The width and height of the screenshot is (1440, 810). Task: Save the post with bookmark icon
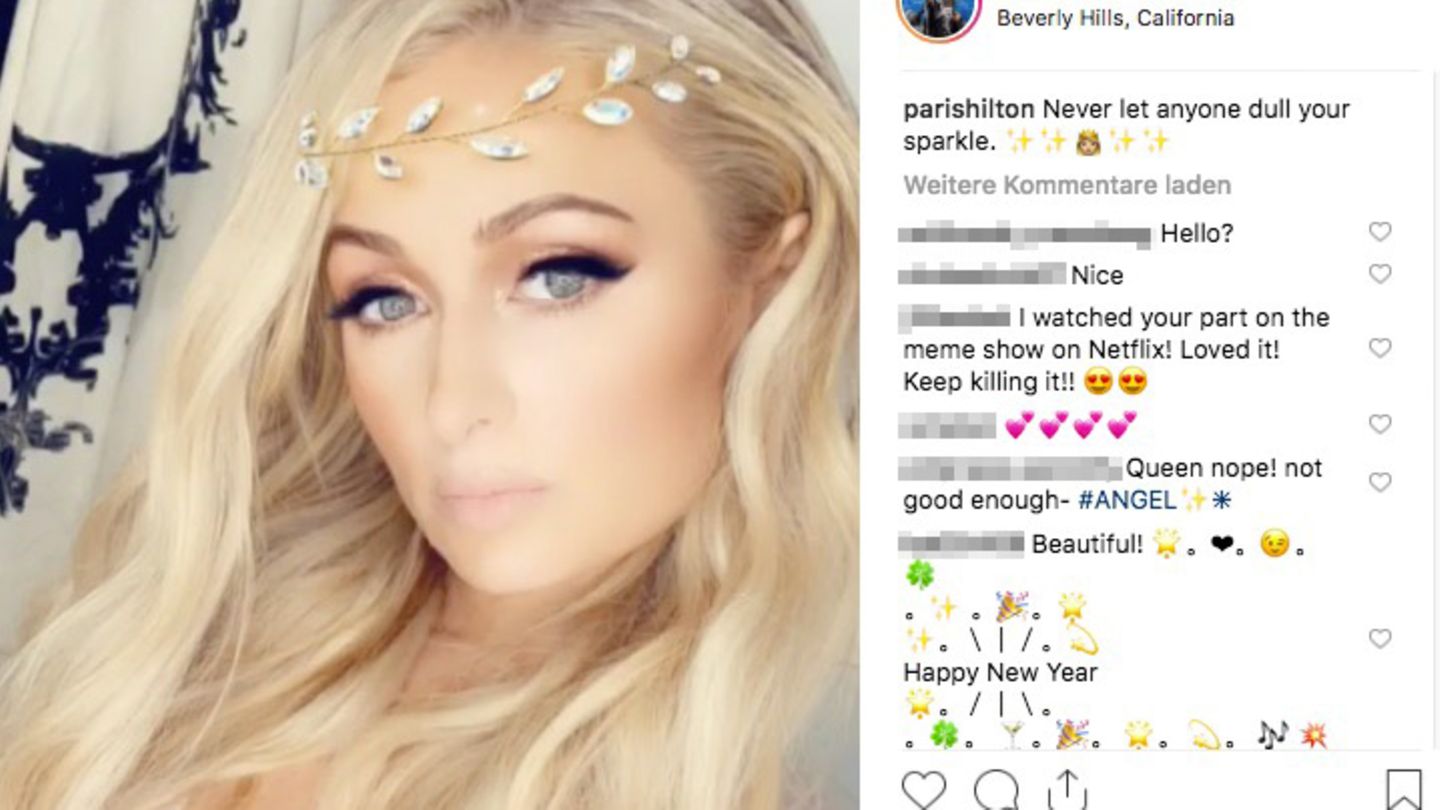pyautogui.click(x=1404, y=790)
